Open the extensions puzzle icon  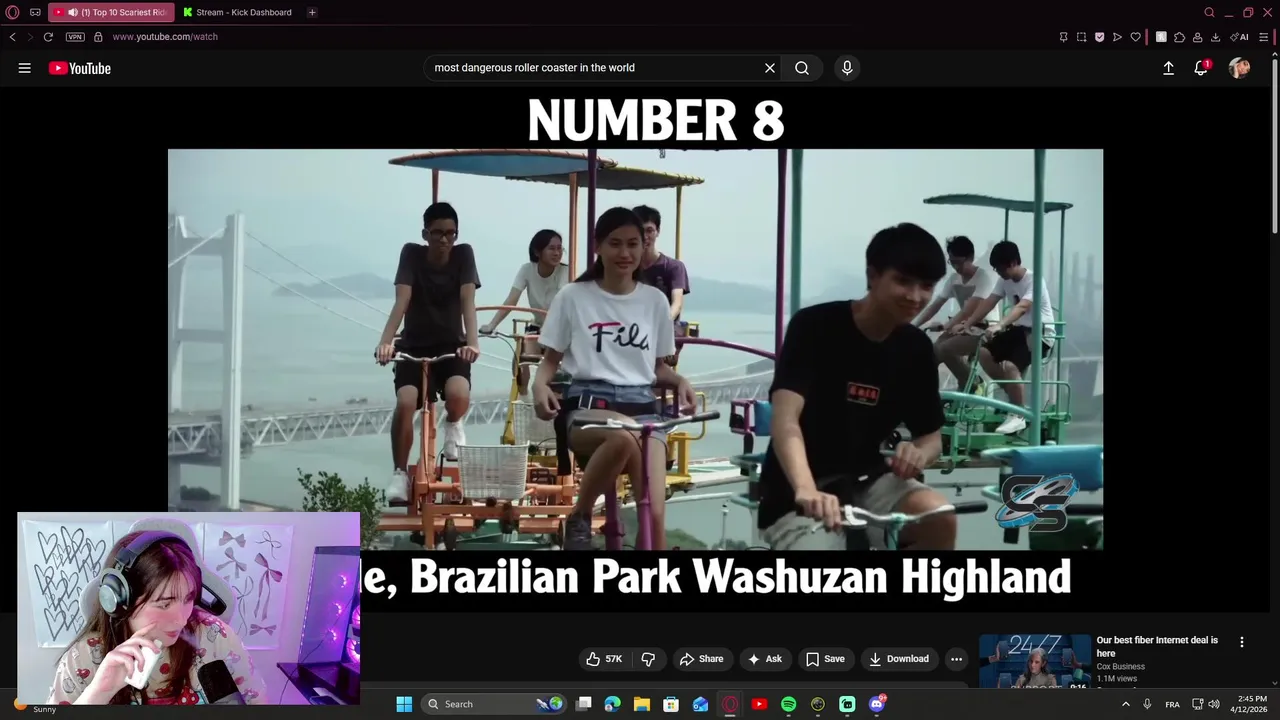click(1179, 37)
